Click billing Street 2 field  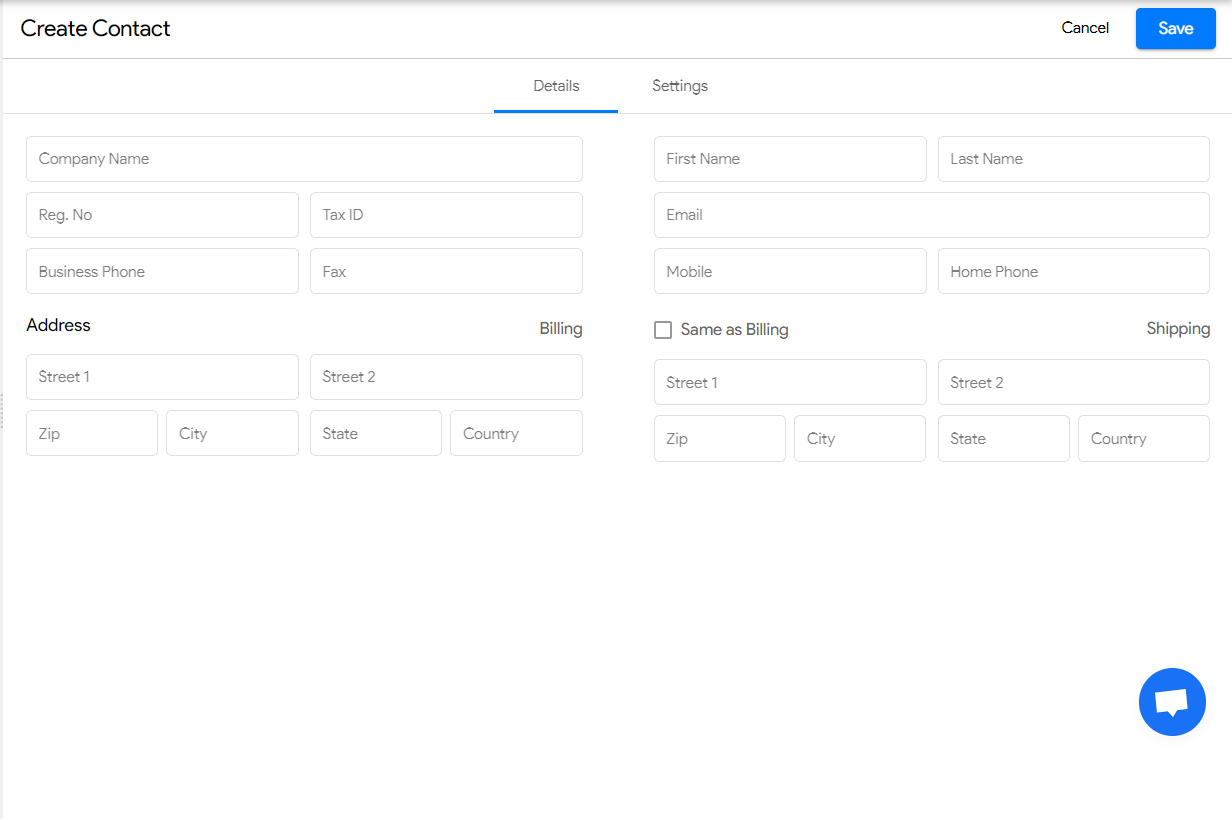pos(446,377)
